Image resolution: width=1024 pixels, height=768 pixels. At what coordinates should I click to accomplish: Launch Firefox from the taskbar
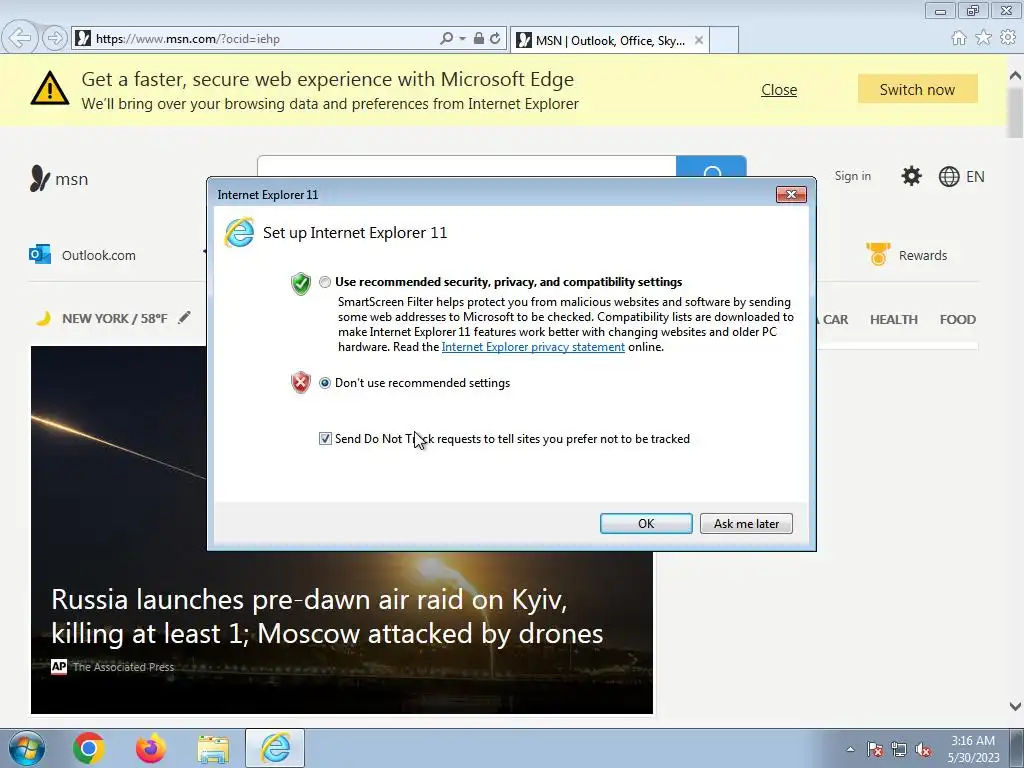pyautogui.click(x=150, y=748)
